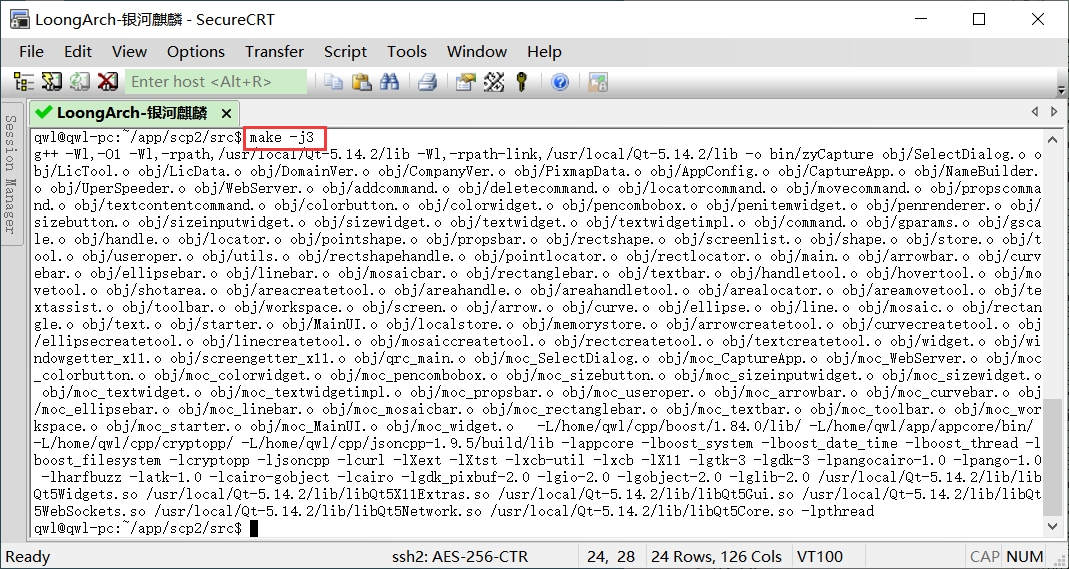Viewport: 1069px width, 569px height.
Task: Click the Print icon in toolbar
Action: click(x=427, y=82)
